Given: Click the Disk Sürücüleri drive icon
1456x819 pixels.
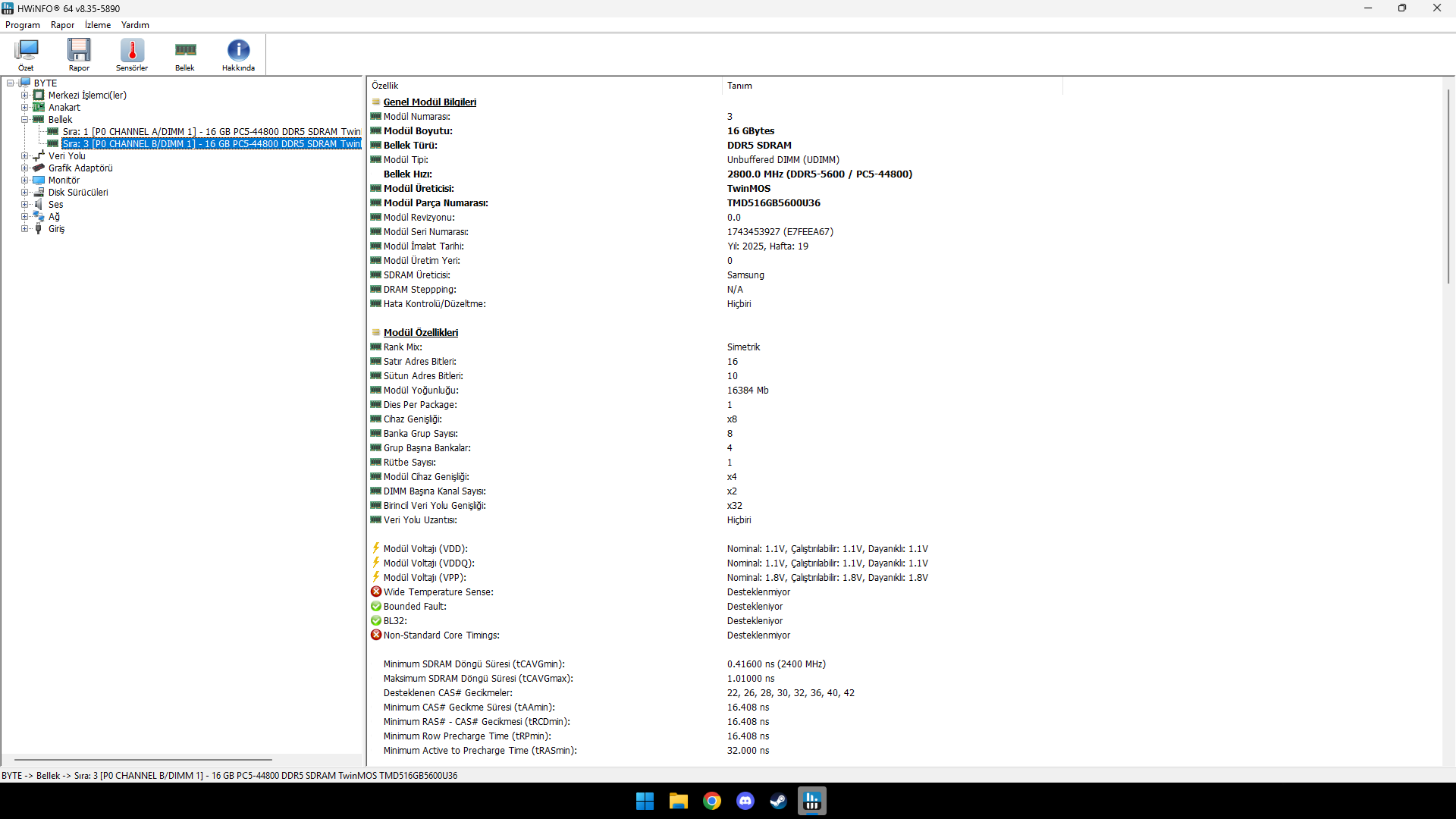Looking at the screenshot, I should (39, 193).
